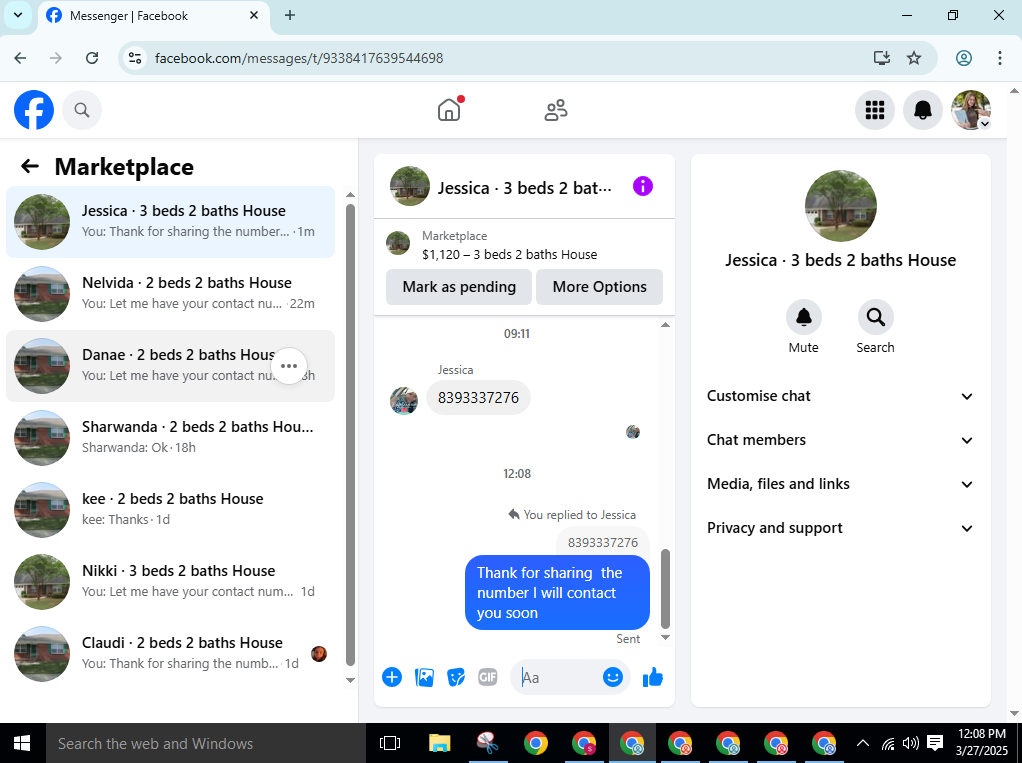Open volume control in system tray
The width and height of the screenshot is (1022, 763).
(x=911, y=743)
